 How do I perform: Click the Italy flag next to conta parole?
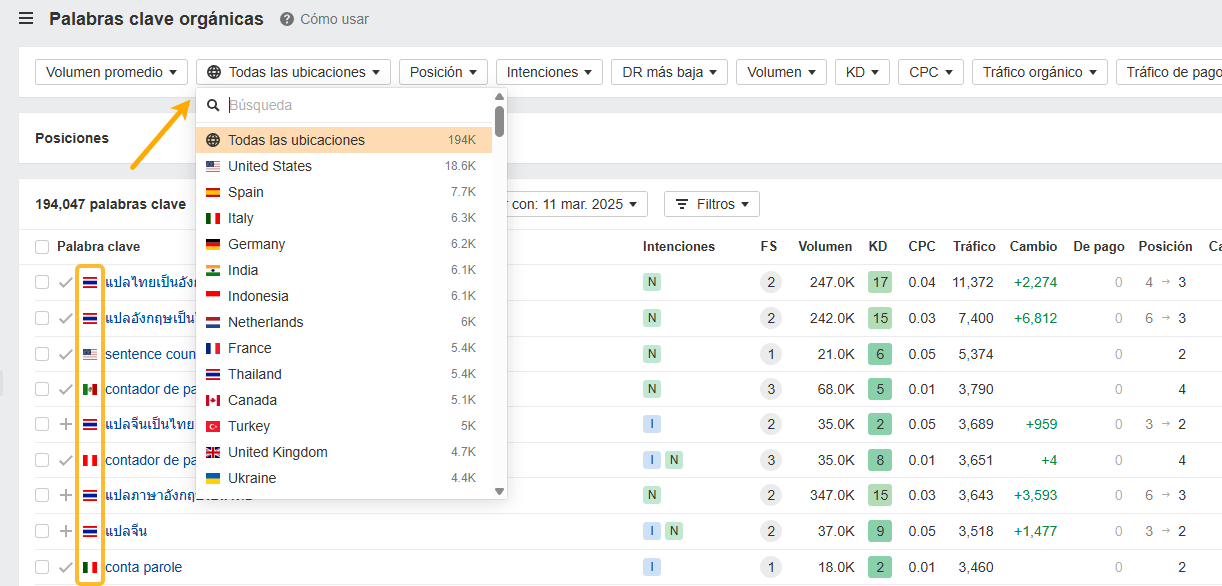tap(90, 567)
